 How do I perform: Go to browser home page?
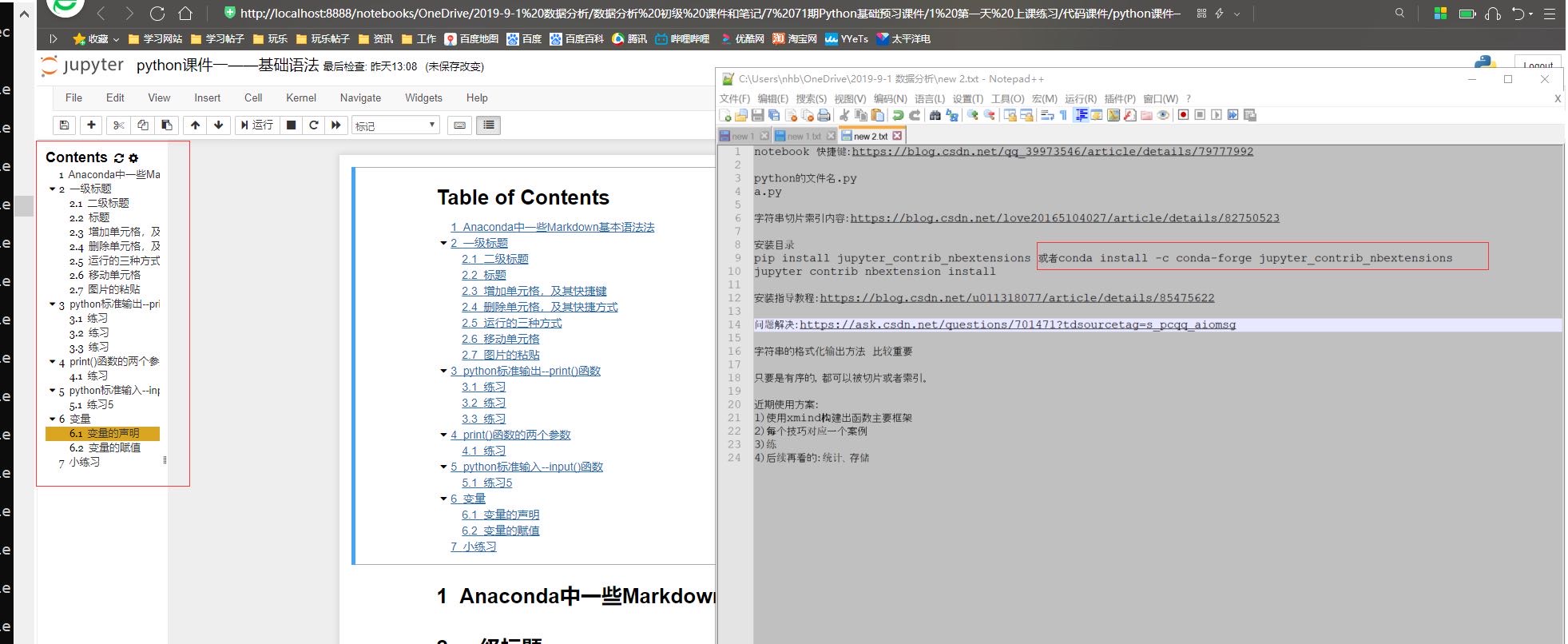point(185,14)
